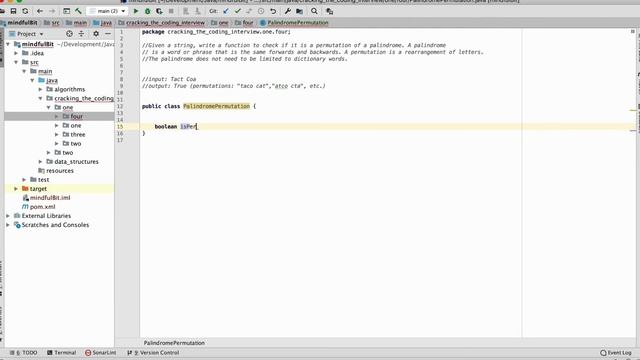This screenshot has width=640, height=360.
Task: Select the java source folder
Action: [x=52, y=80]
